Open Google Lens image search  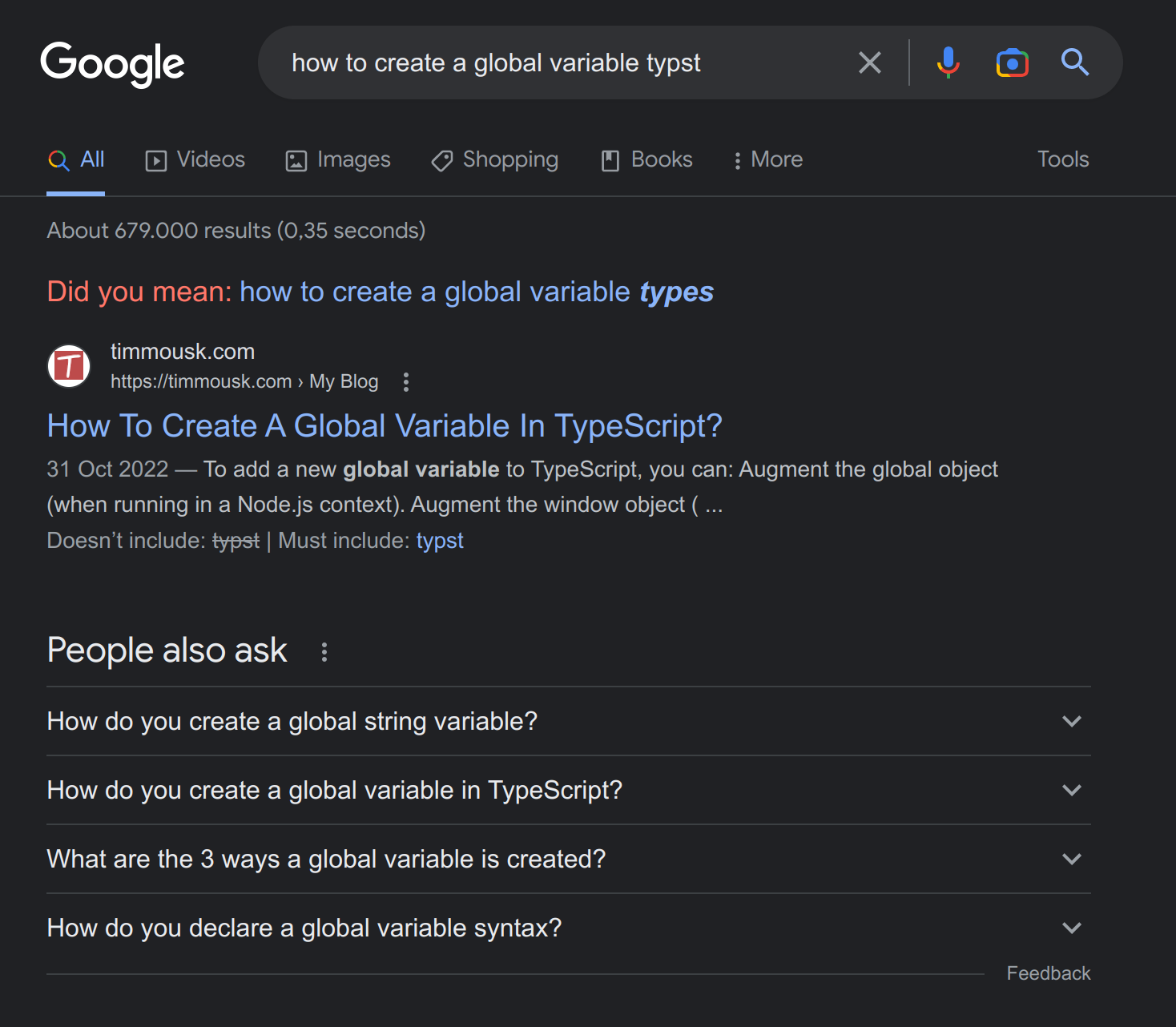pos(1012,62)
